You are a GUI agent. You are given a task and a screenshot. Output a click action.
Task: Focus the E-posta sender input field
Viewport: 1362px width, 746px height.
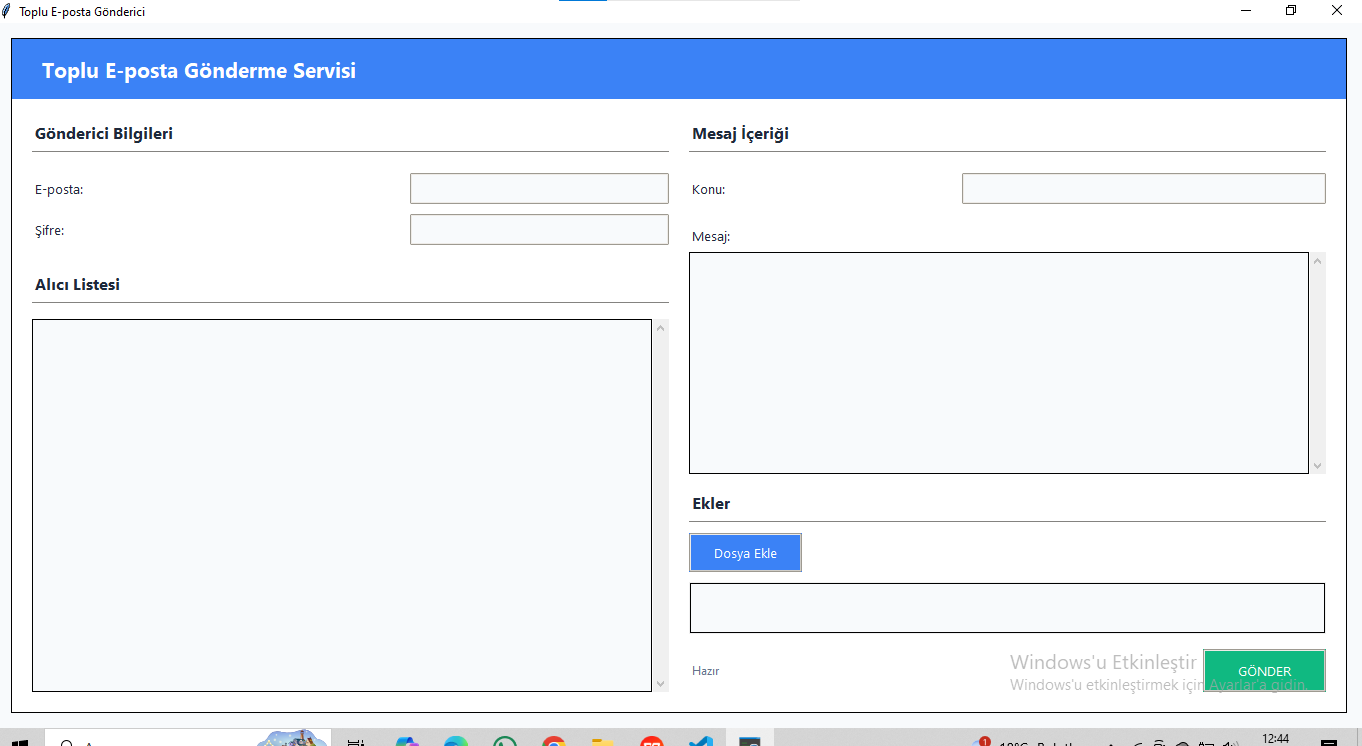tap(539, 188)
